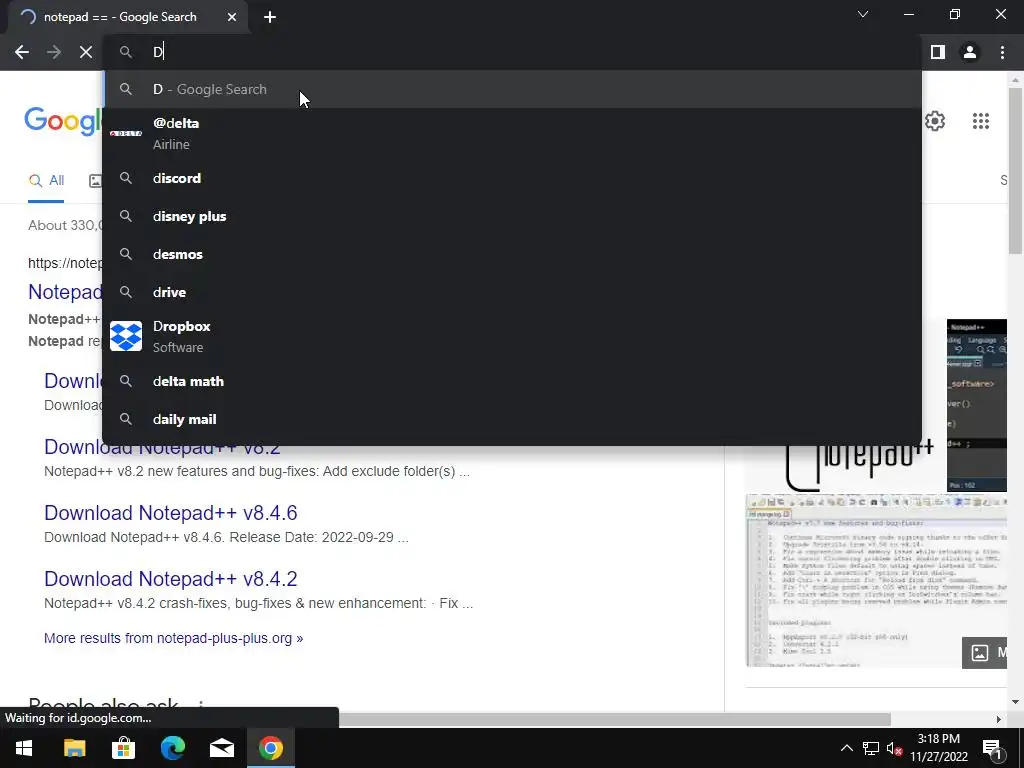Click the Delta airline logo icon

point(126,133)
